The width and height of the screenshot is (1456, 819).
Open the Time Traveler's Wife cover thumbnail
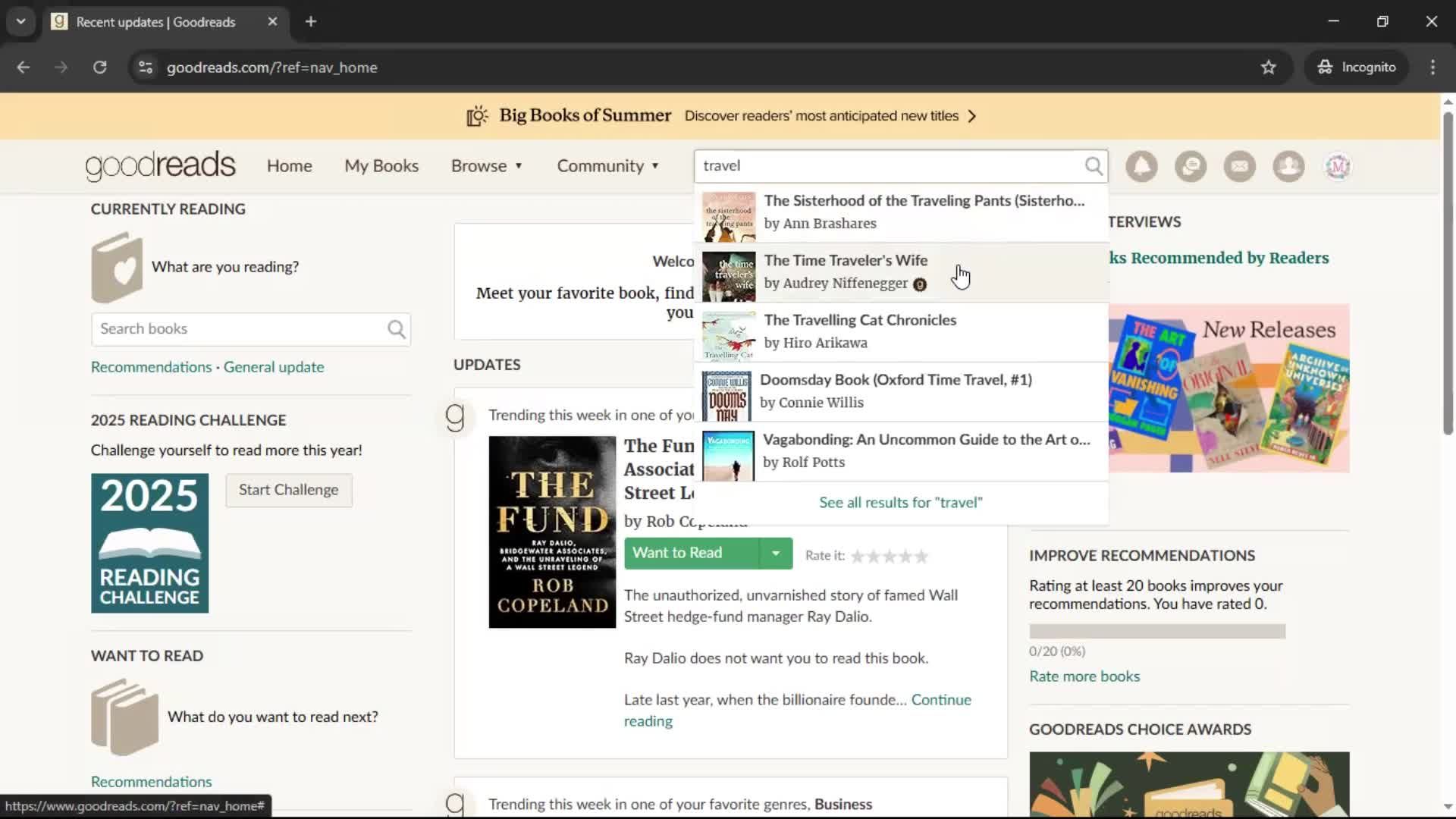coord(729,276)
